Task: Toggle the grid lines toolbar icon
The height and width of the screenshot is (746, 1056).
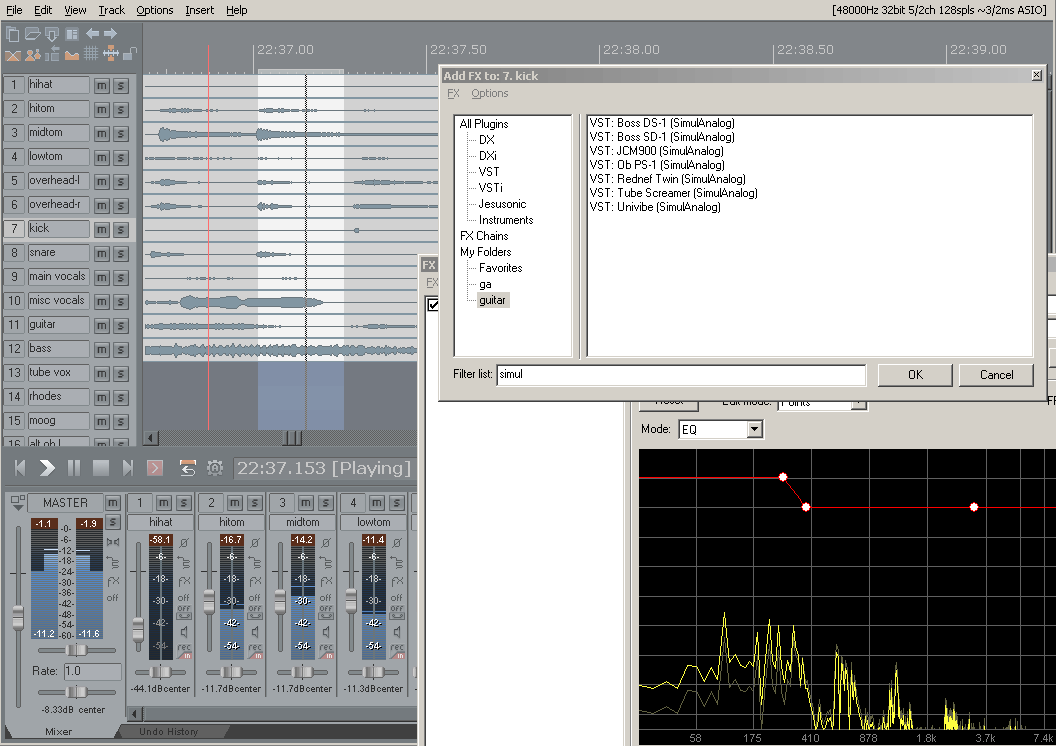Action: coord(91,54)
